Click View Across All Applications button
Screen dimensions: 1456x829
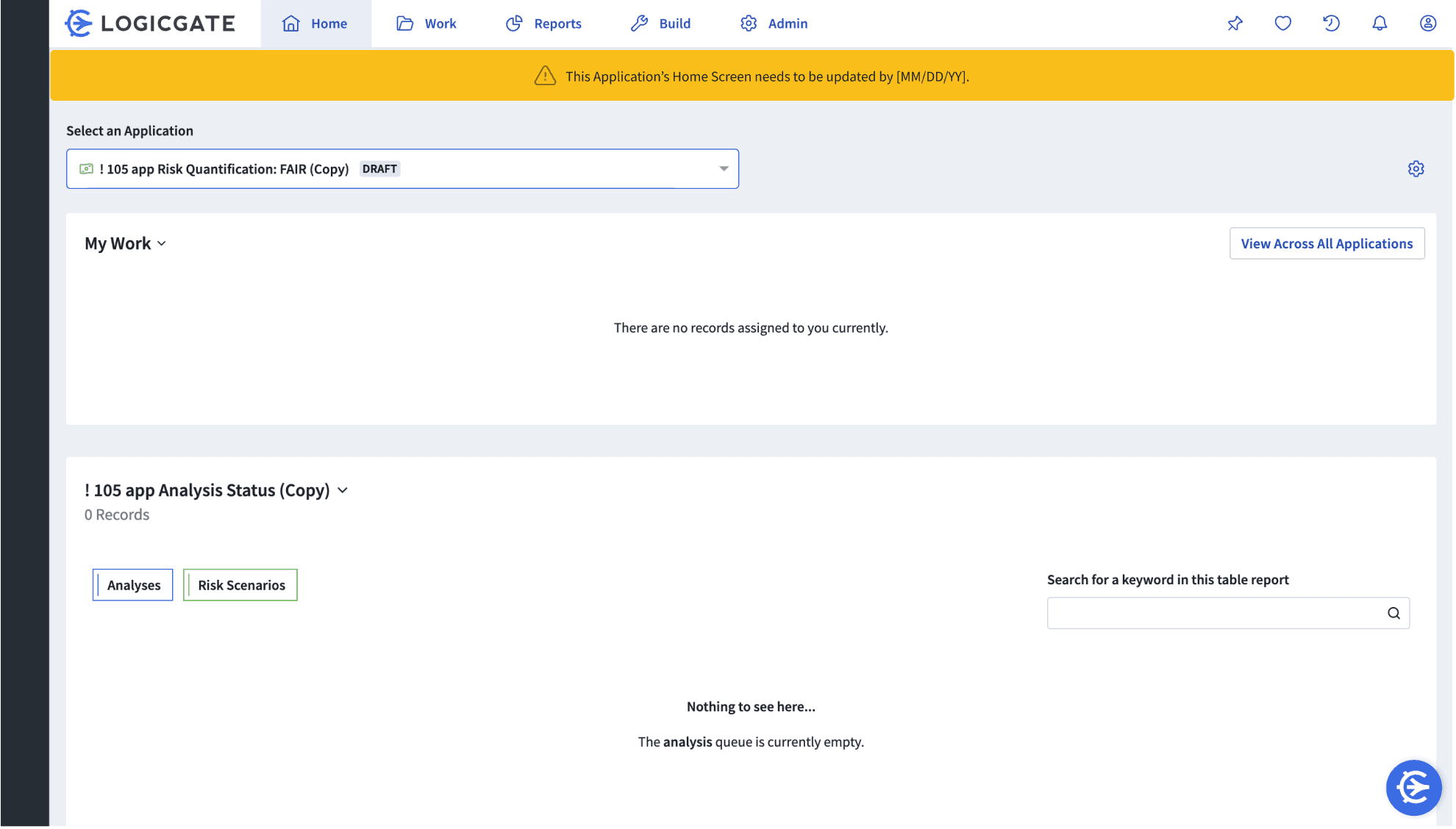click(x=1327, y=243)
